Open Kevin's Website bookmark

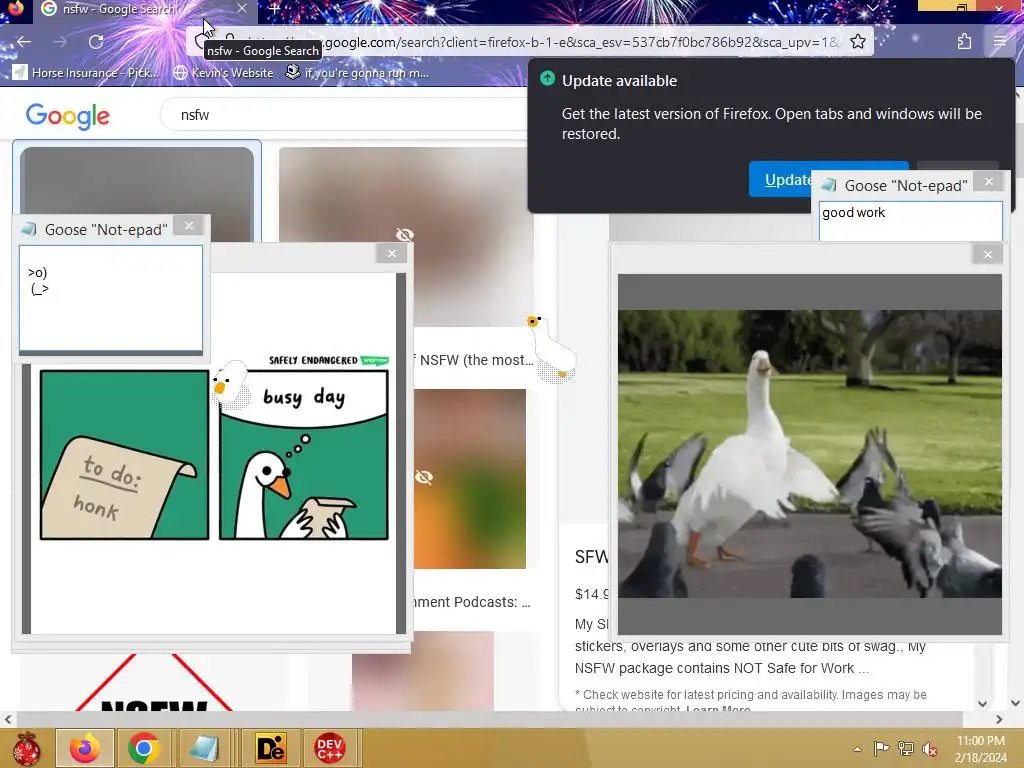(x=223, y=72)
